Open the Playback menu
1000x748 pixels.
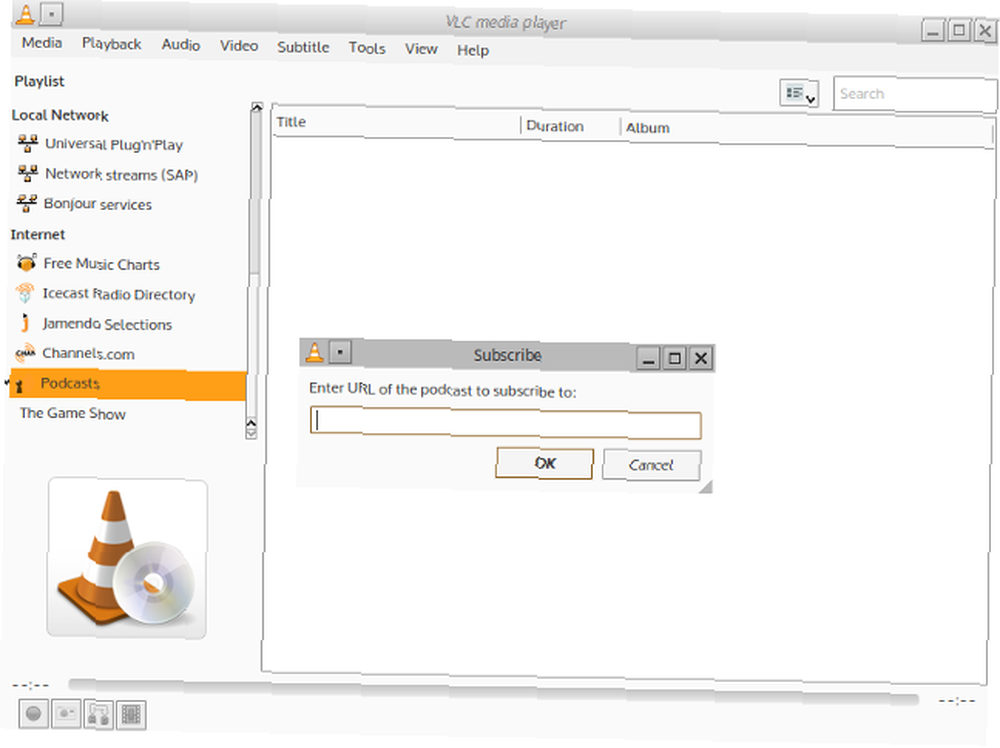[x=112, y=44]
